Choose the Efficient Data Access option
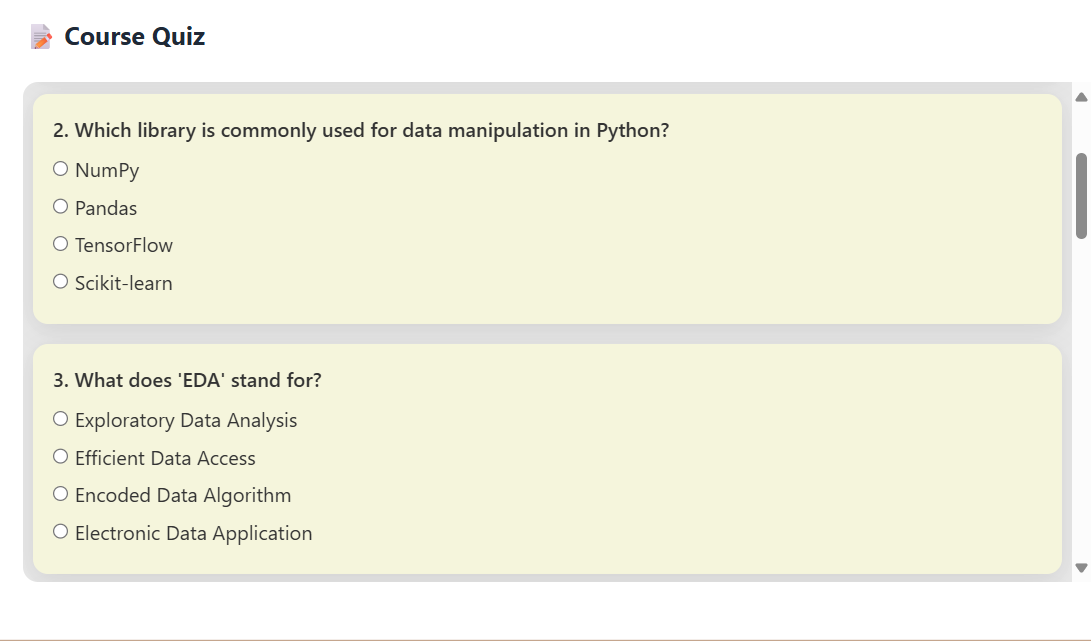 tap(61, 457)
